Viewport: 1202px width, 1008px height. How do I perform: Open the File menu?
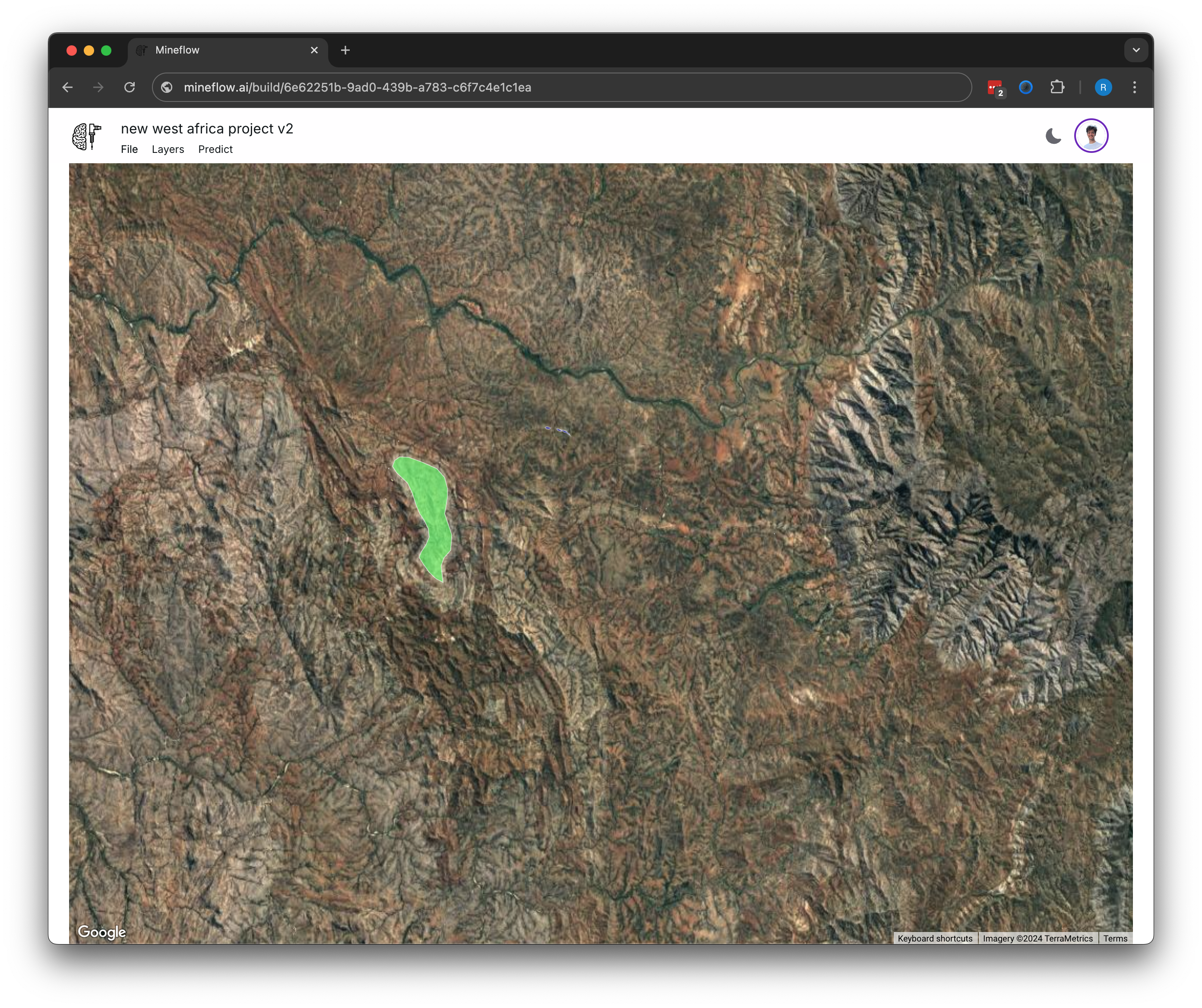coord(130,149)
